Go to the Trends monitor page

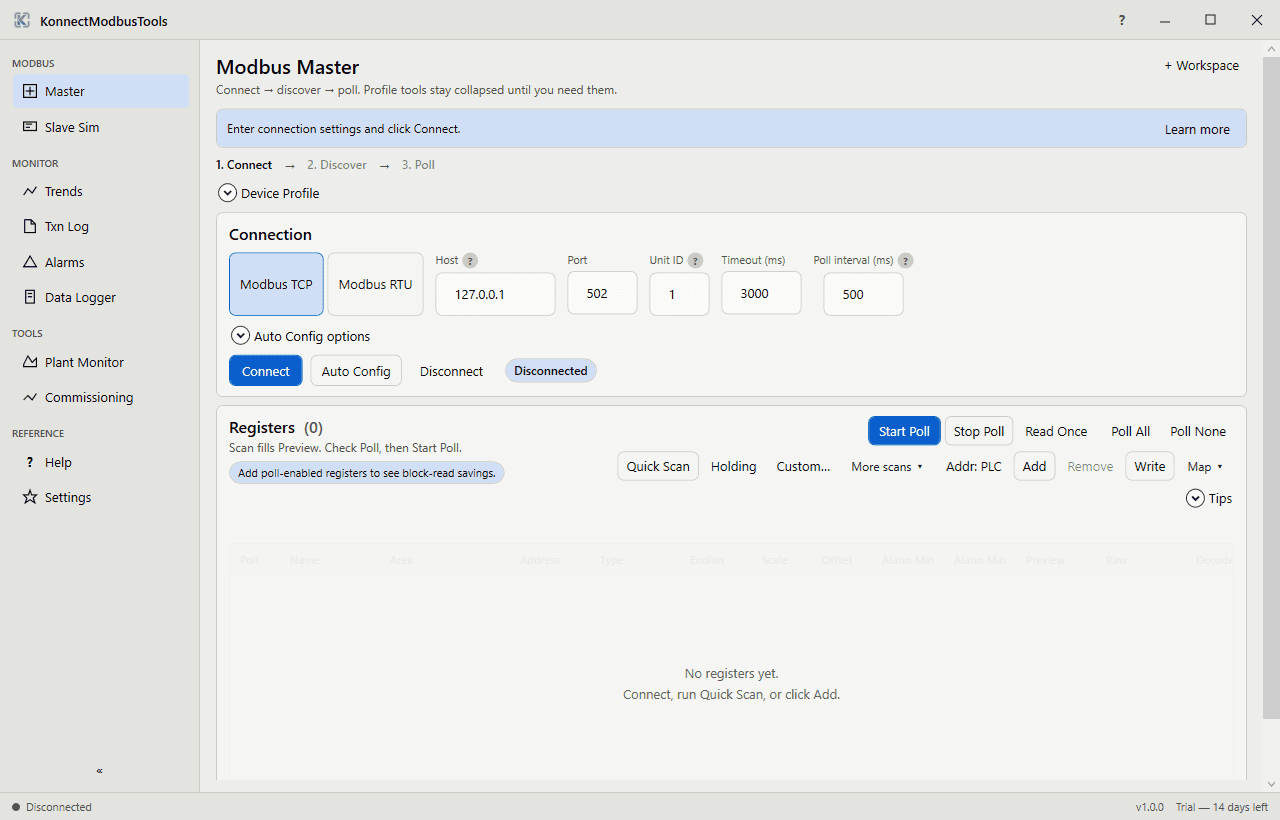(x=101, y=191)
